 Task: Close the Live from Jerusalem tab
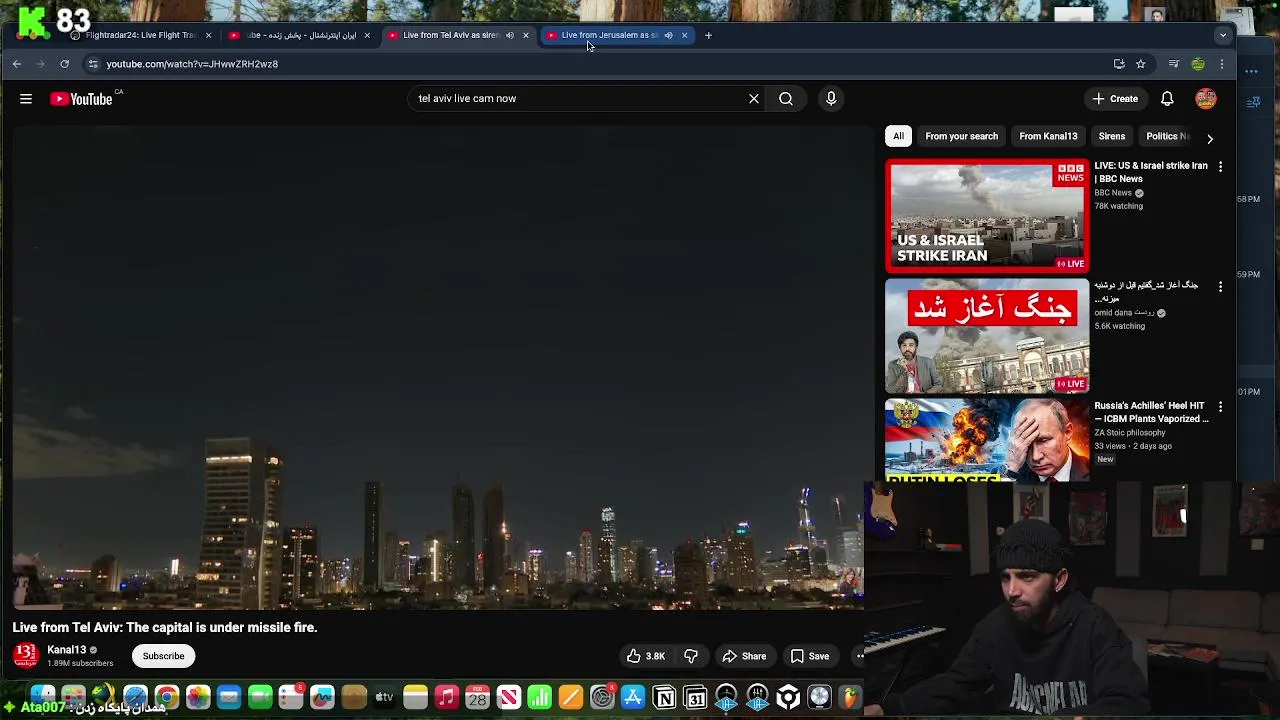coord(684,35)
